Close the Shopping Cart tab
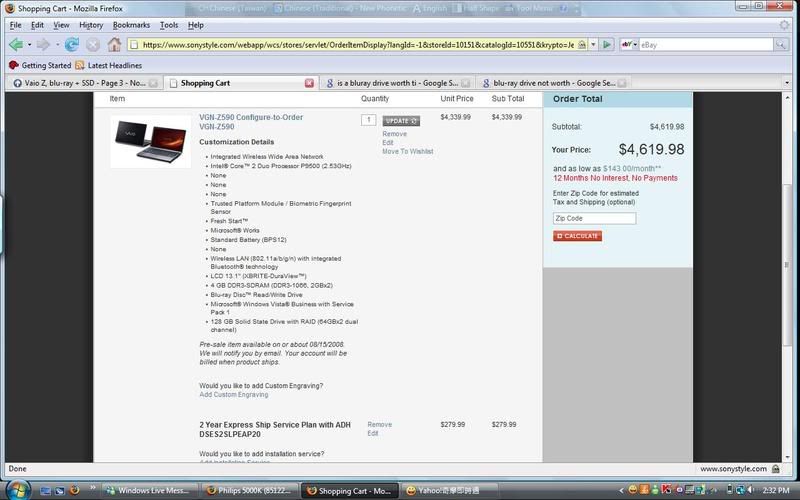The height and width of the screenshot is (500, 800). (x=309, y=83)
